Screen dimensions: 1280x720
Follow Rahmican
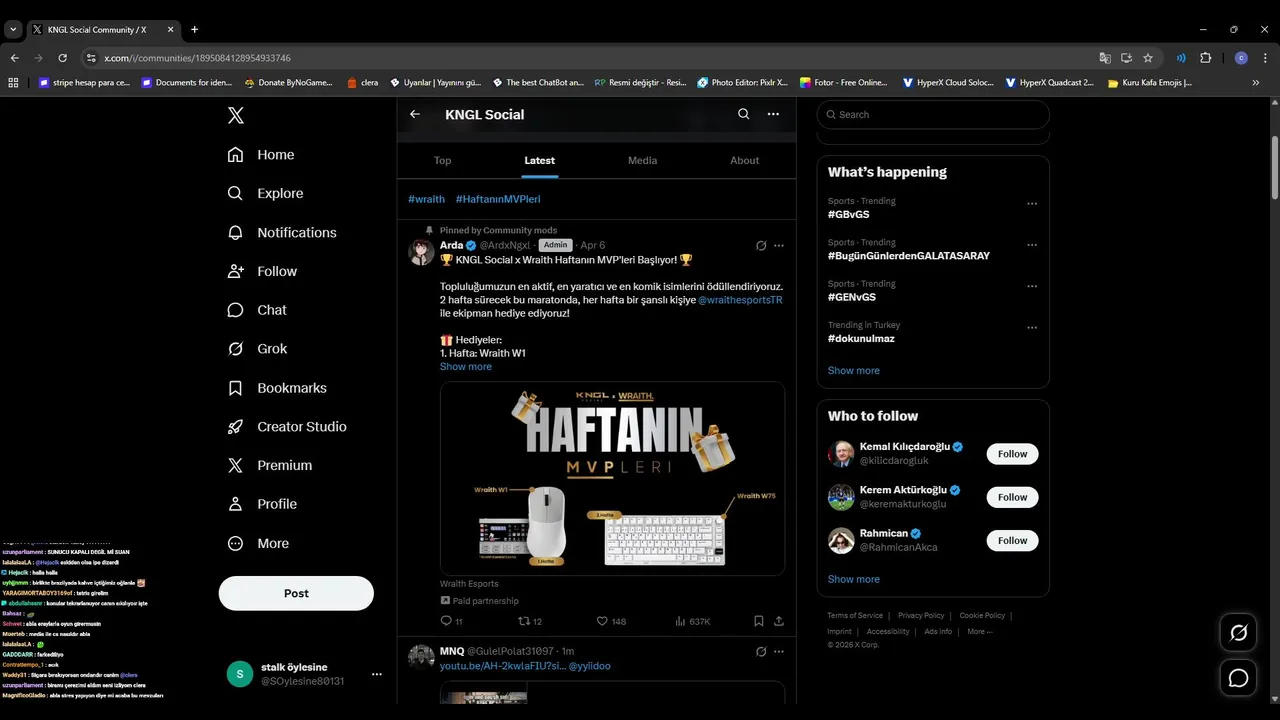click(1012, 540)
